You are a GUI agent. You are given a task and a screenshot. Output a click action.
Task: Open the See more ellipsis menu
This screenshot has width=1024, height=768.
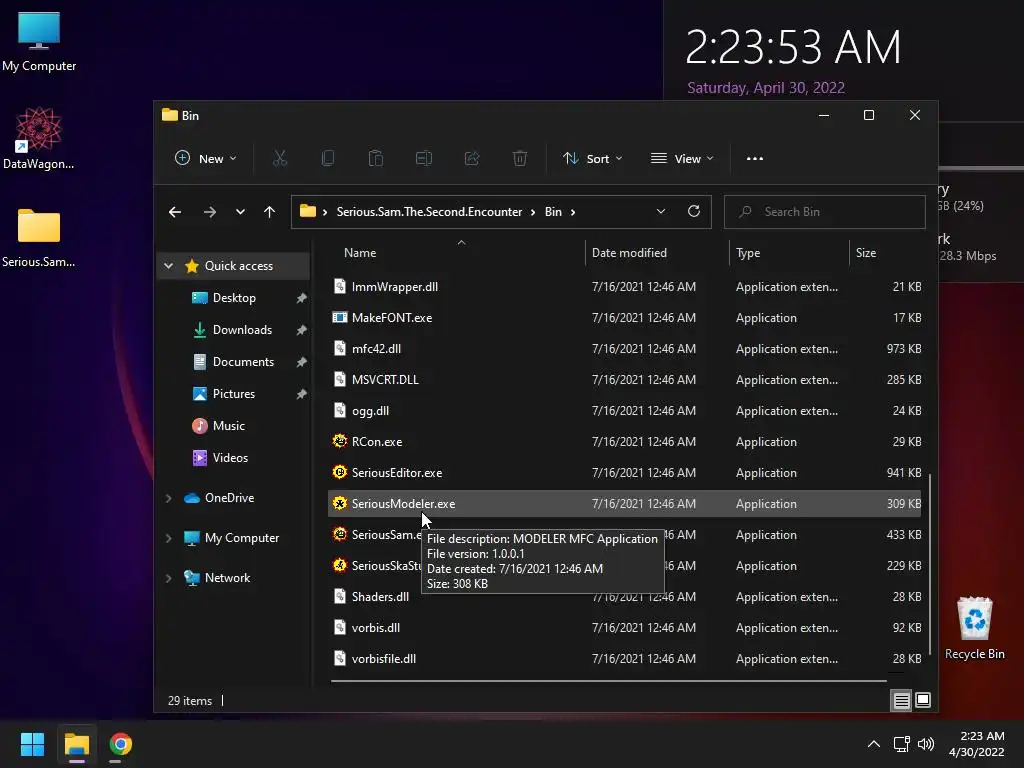[754, 158]
